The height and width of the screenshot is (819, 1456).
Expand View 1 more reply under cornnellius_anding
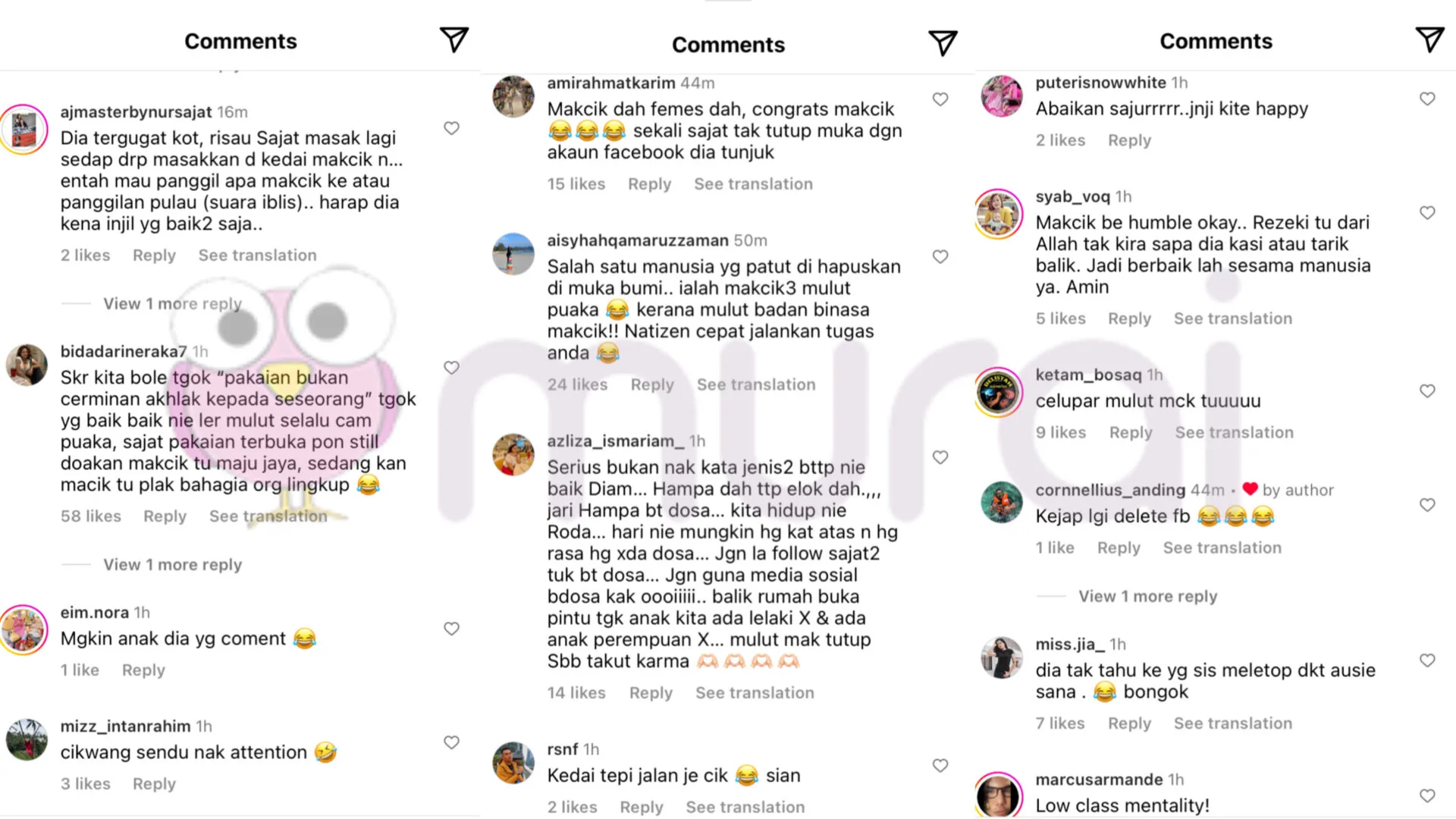coord(1148,597)
